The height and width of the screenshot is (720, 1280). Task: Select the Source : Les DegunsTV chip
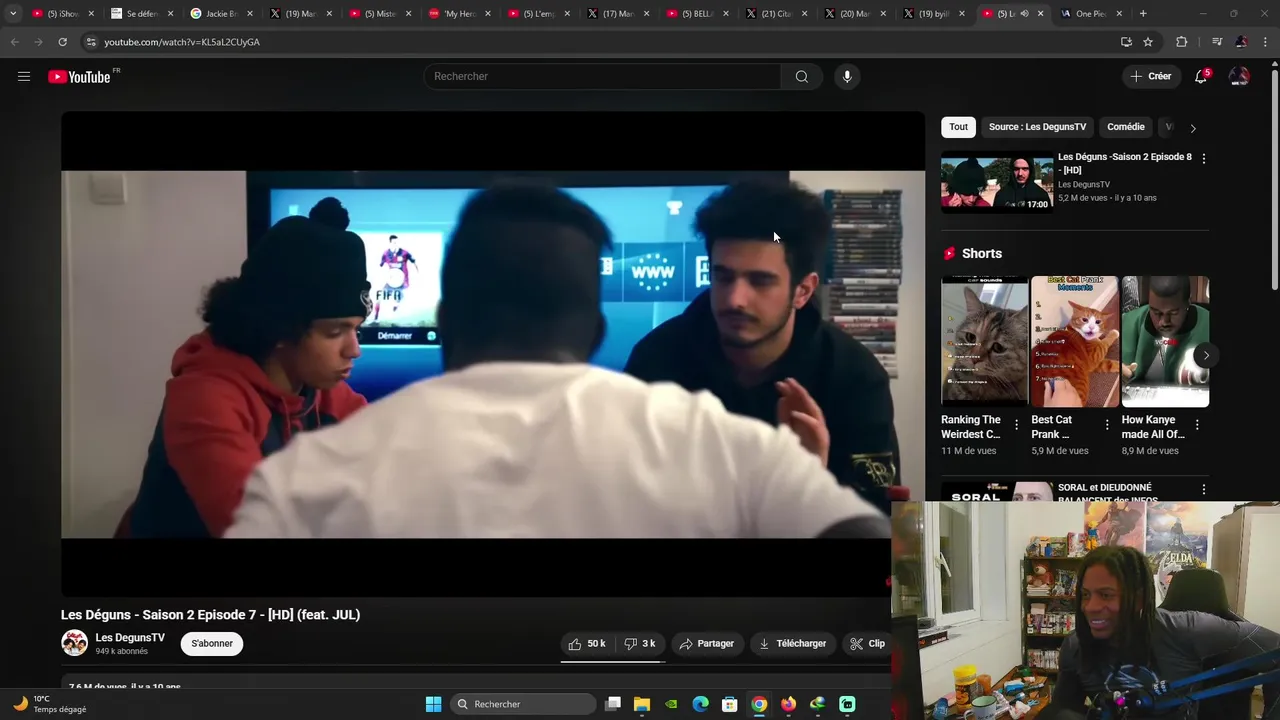tap(1037, 127)
